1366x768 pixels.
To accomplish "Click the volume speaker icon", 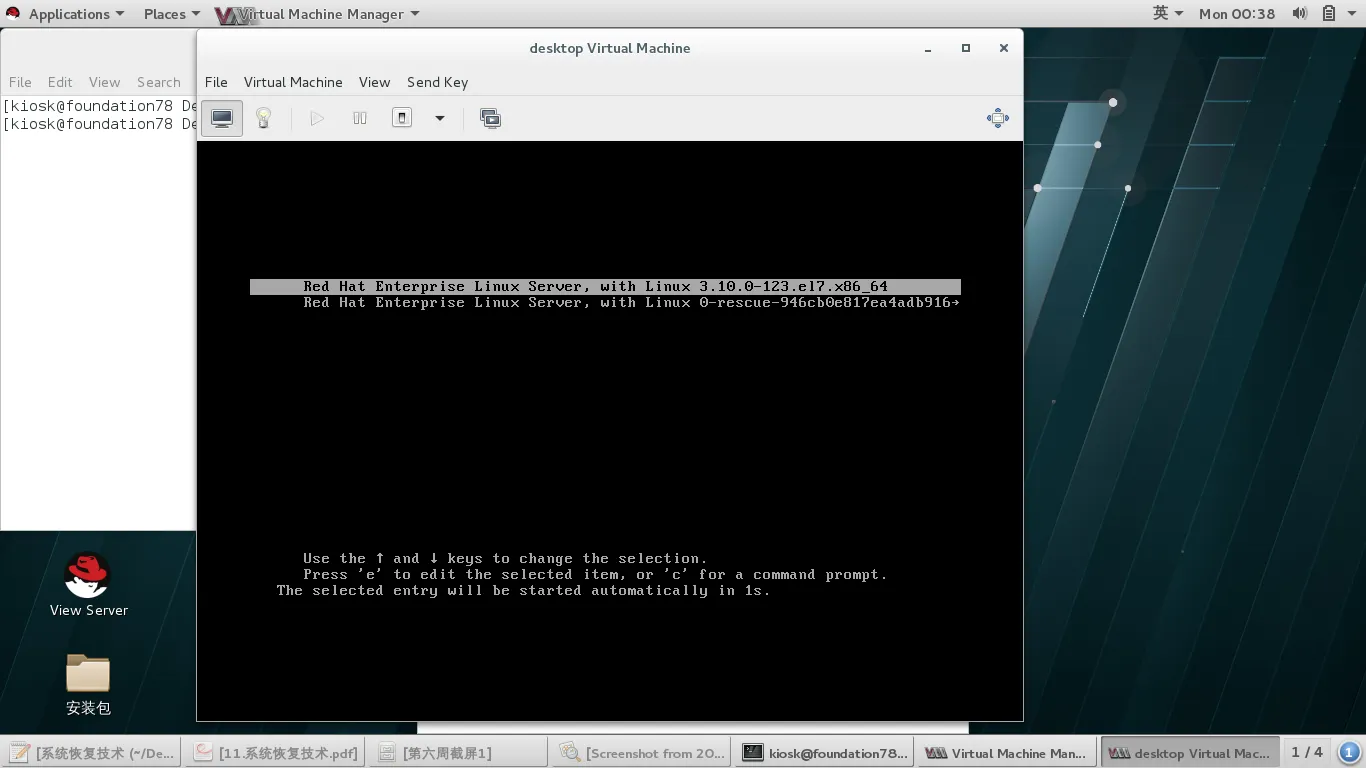I will (1300, 14).
